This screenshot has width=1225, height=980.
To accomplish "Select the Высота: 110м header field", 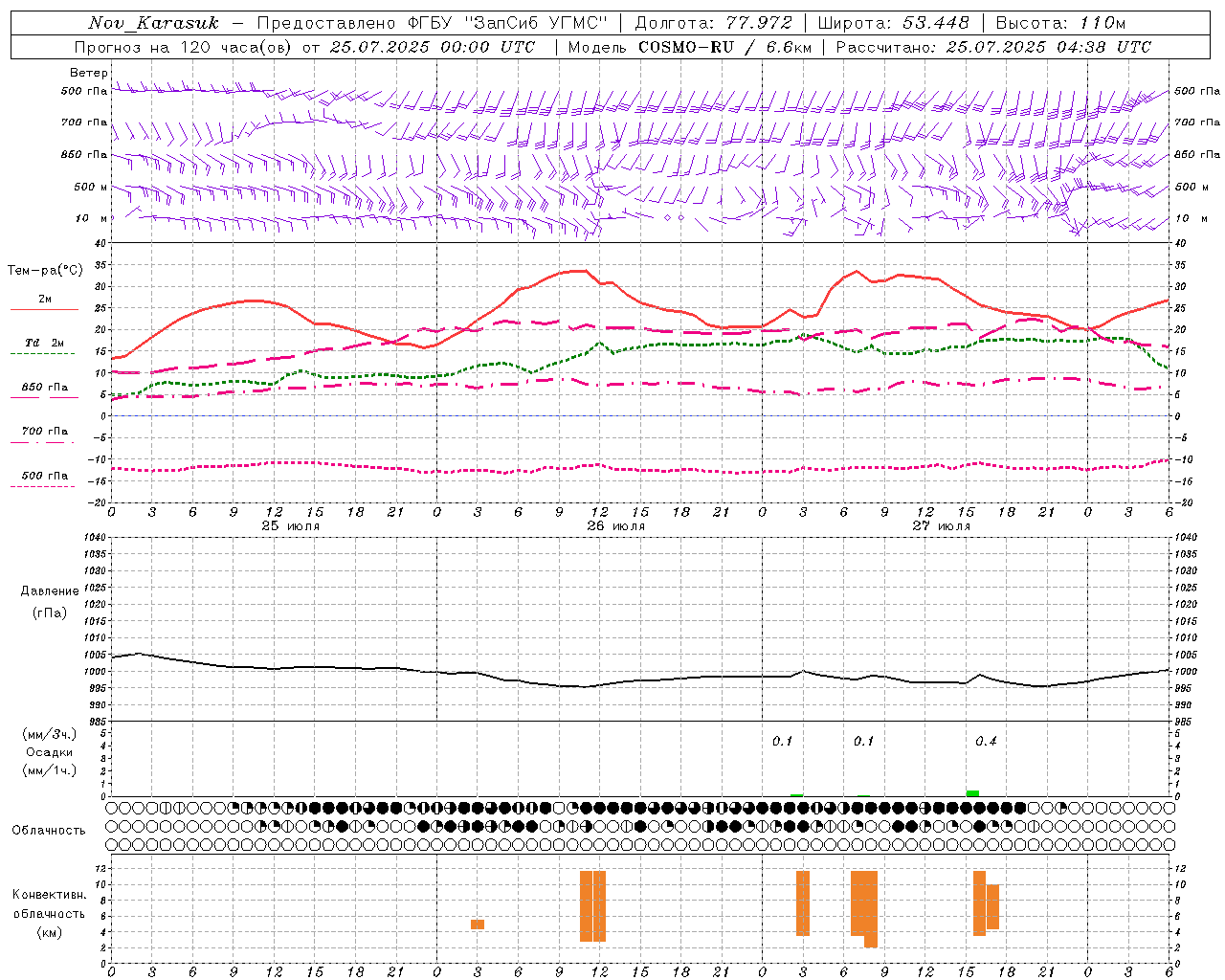I will (x=1060, y=23).
